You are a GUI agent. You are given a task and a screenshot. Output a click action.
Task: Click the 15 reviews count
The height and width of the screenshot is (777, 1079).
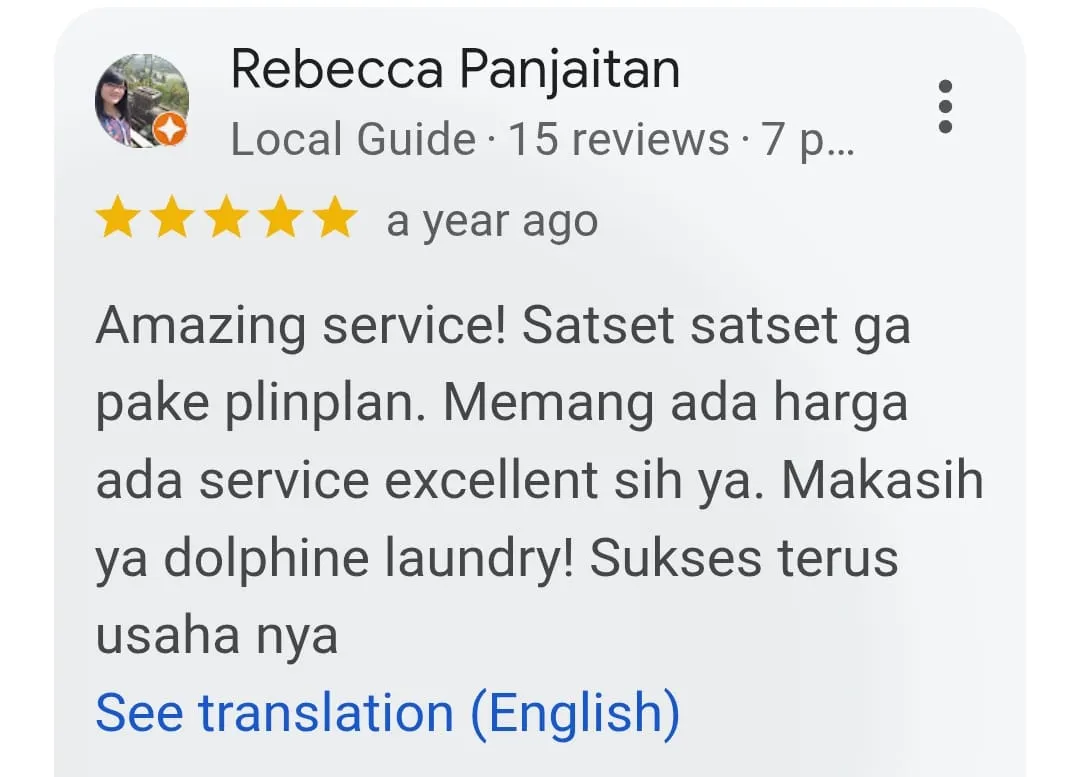(618, 139)
